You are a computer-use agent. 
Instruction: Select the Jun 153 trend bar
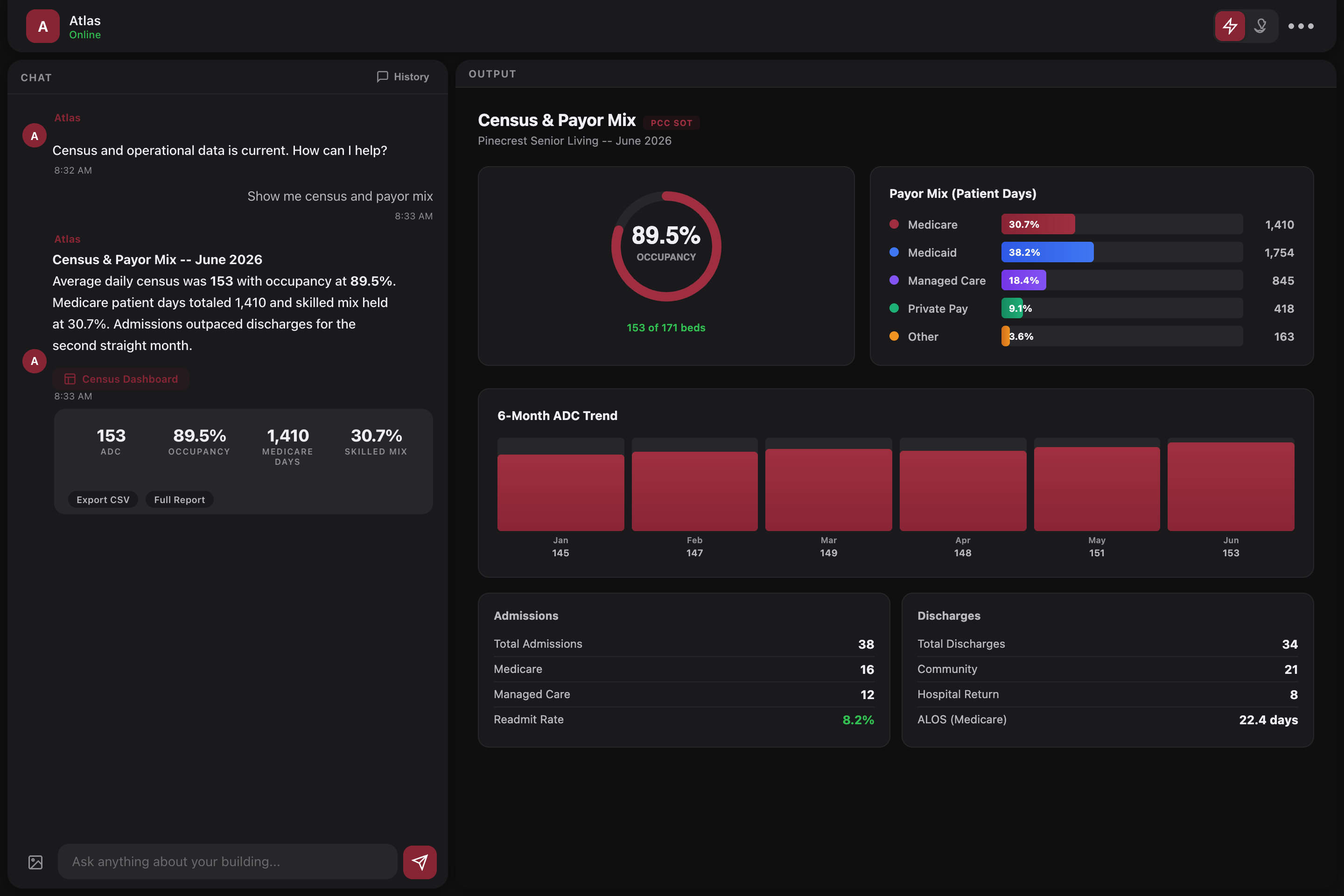(x=1231, y=487)
